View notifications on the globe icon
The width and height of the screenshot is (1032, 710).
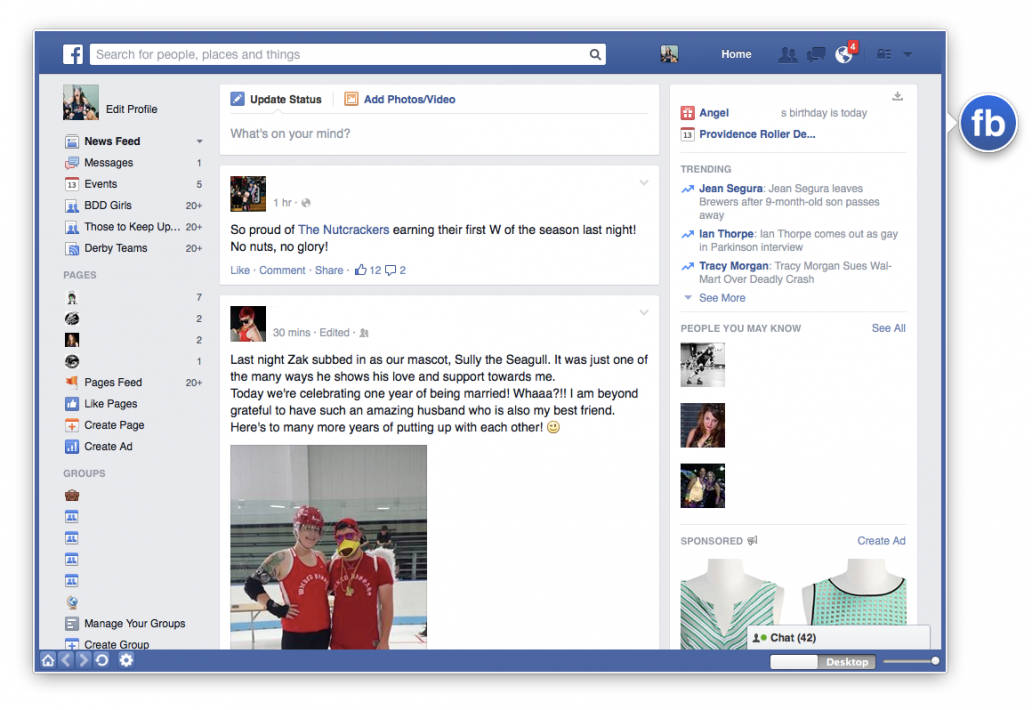[x=844, y=55]
